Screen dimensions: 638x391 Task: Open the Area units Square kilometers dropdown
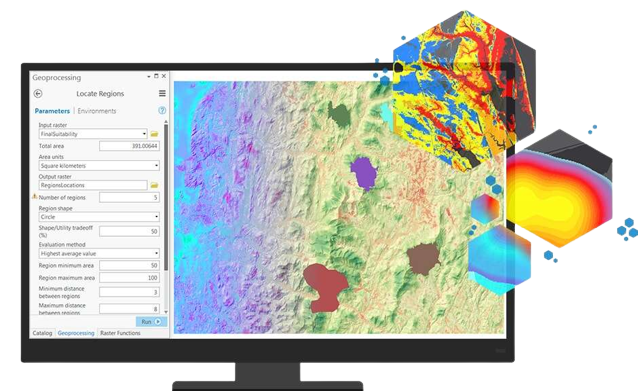pos(99,166)
